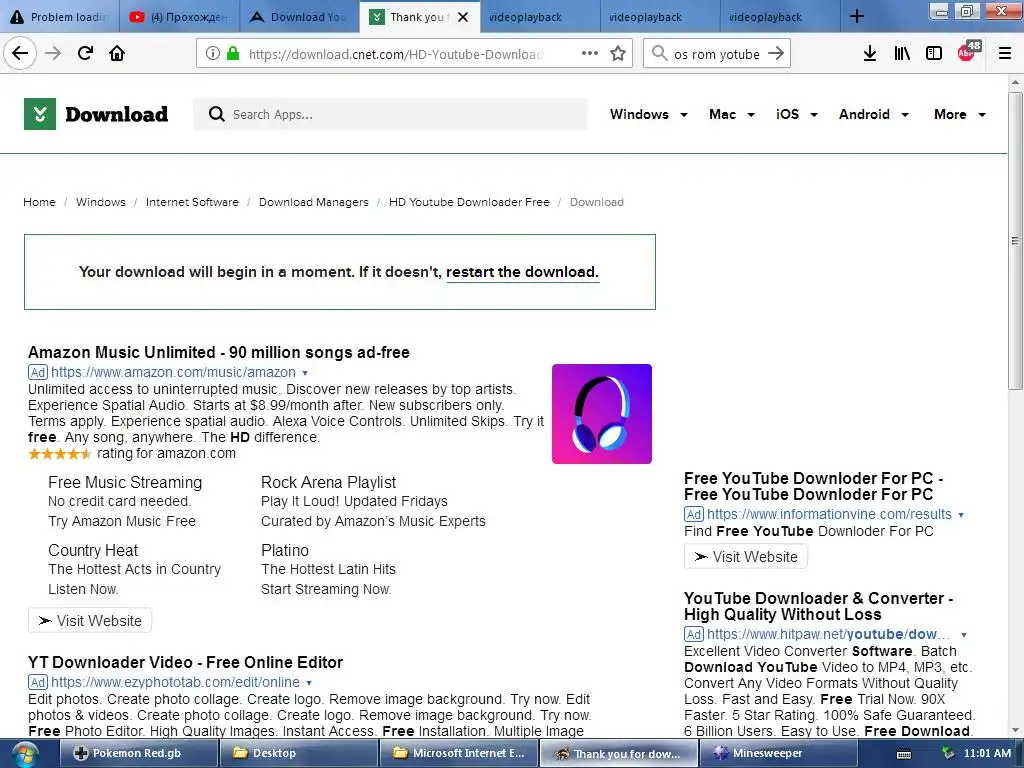Click the green padlock security icon
This screenshot has width=1024, height=768.
(232, 54)
